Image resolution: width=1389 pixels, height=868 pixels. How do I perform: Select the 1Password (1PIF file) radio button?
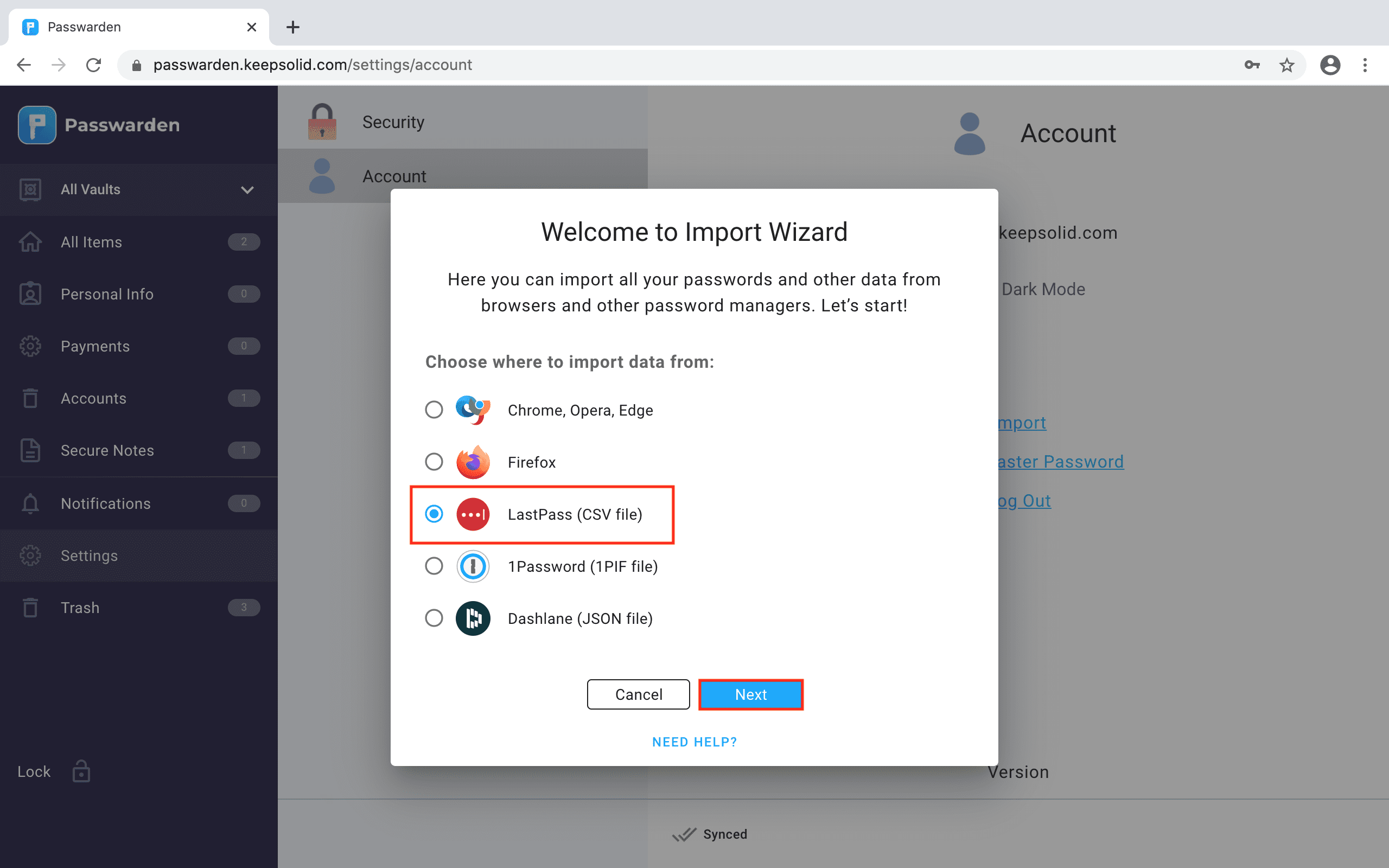click(434, 566)
